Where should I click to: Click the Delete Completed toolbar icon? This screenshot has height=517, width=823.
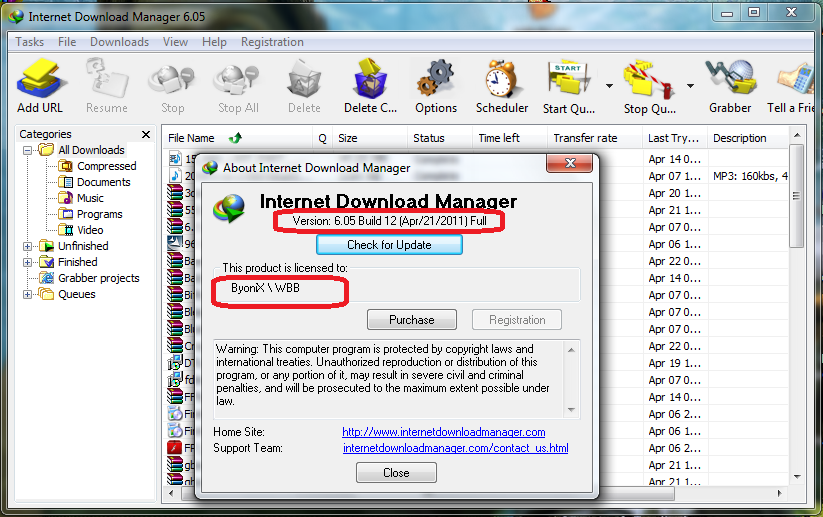point(371,86)
